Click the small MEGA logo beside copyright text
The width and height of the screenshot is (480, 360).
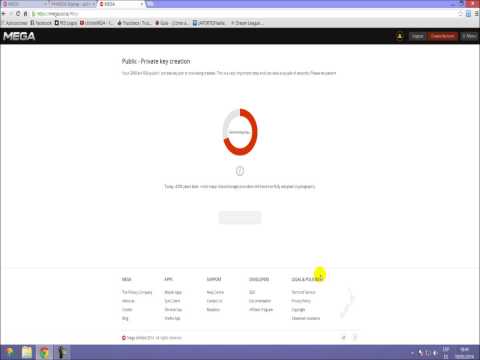click(x=124, y=338)
